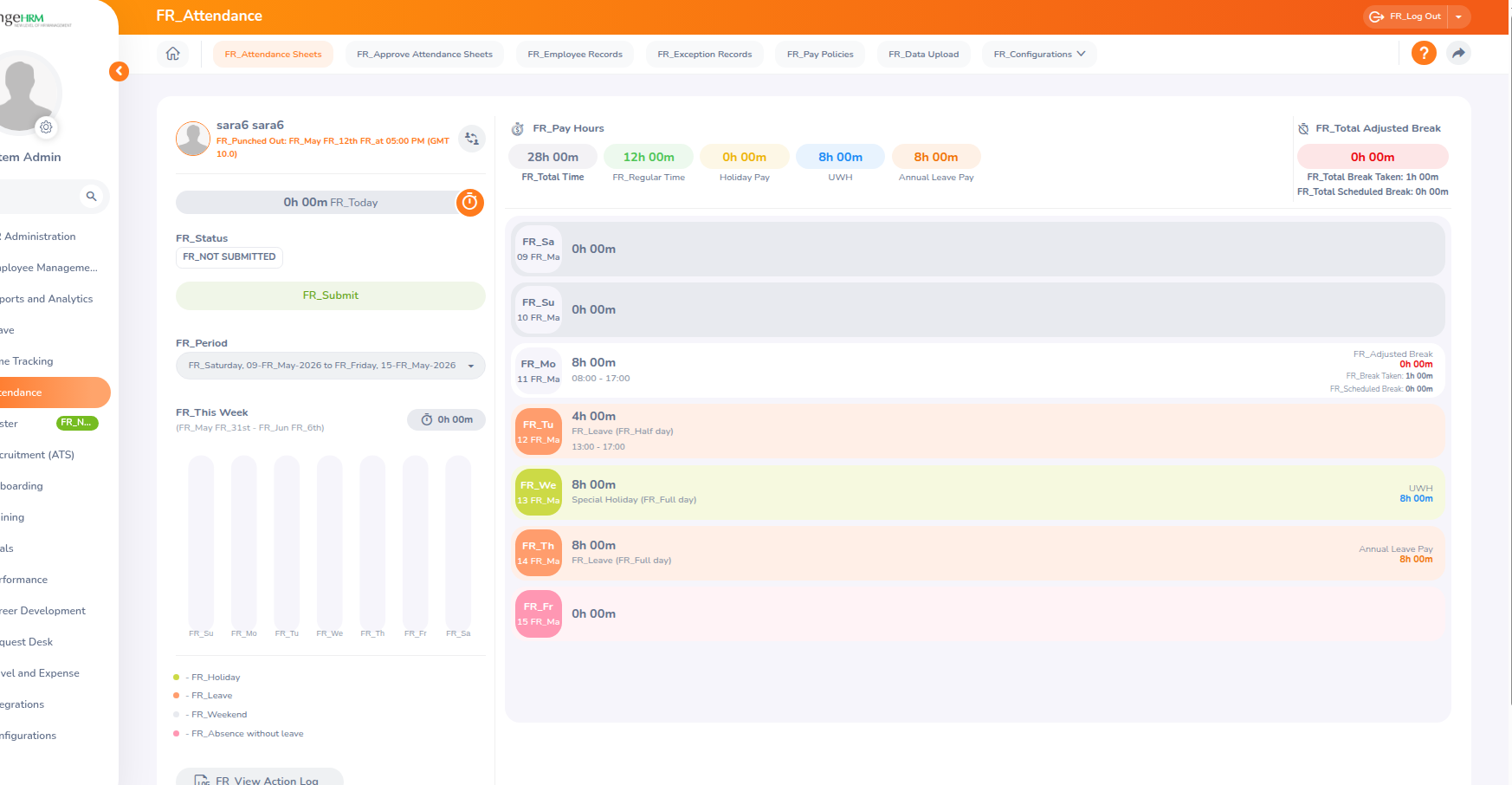
Task: Select the 8h 00m UWH pill
Action: tap(840, 157)
